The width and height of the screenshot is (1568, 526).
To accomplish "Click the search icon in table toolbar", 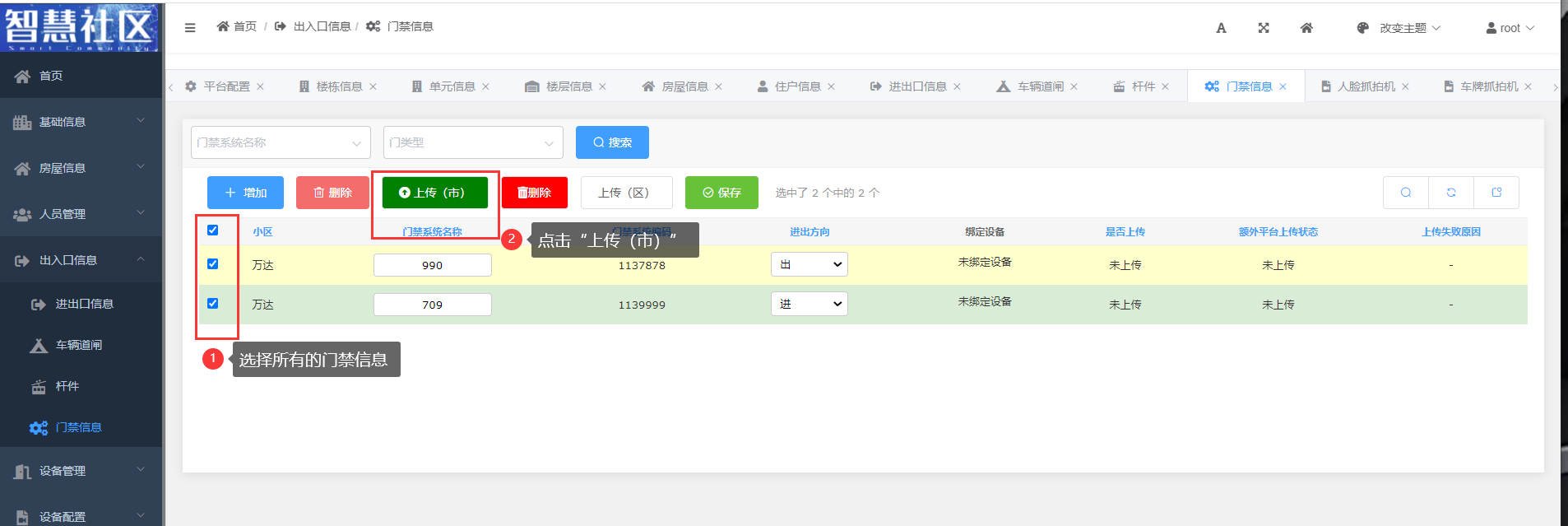I will point(1406,193).
